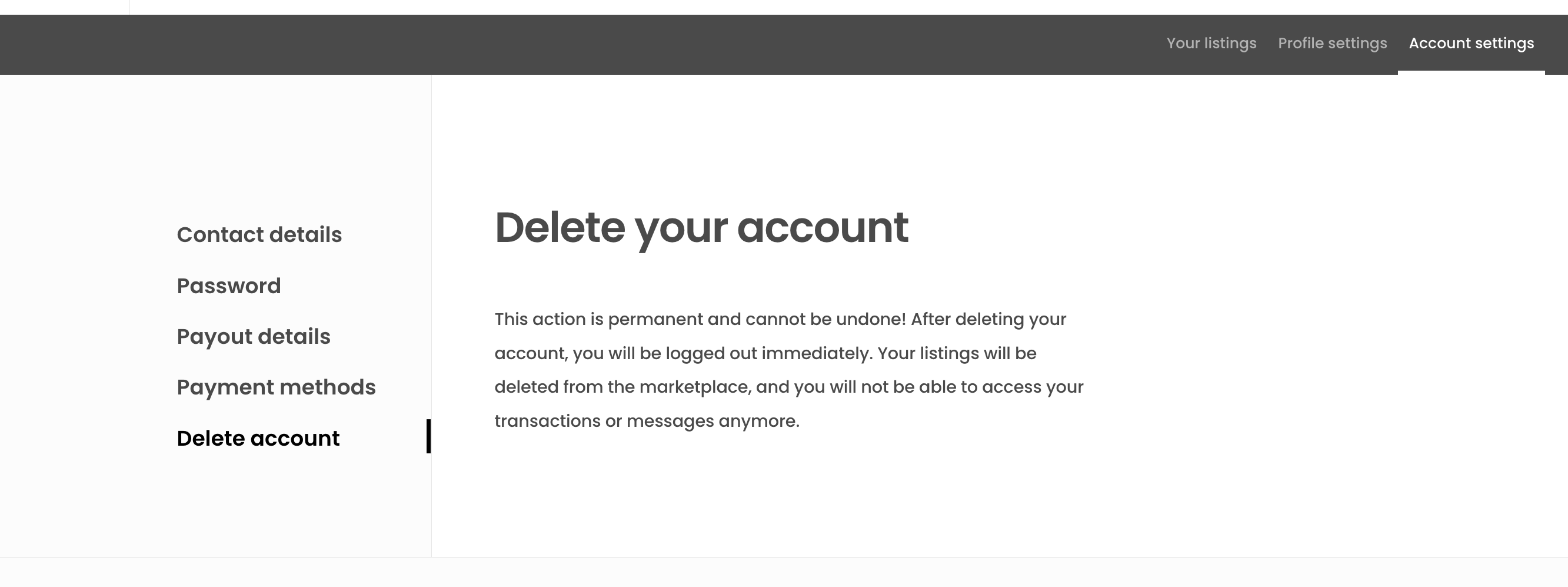Click Password to change your password

click(x=229, y=285)
